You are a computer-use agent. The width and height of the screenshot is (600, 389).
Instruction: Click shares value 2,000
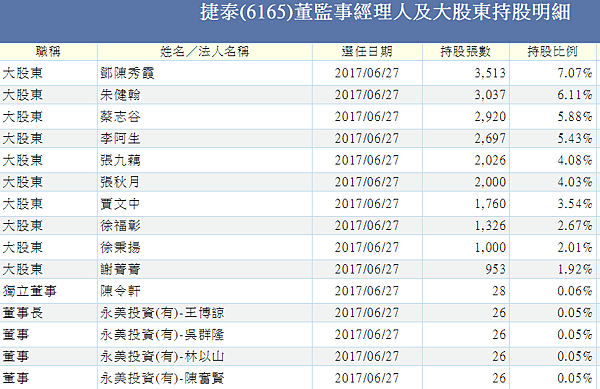pyautogui.click(x=490, y=182)
